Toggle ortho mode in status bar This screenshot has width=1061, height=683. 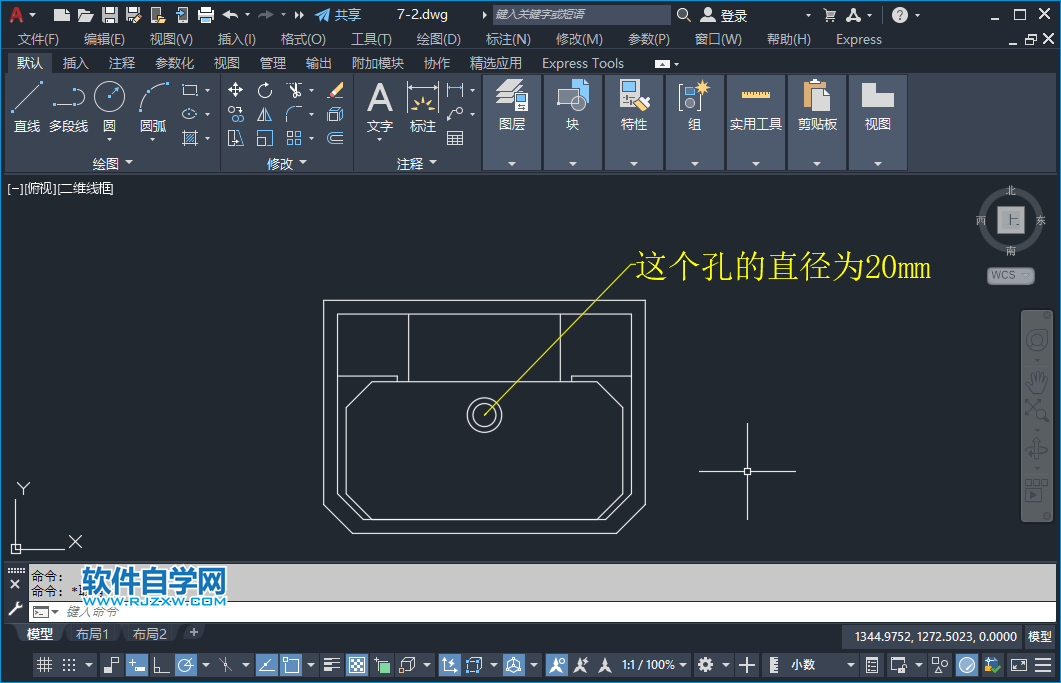(x=160, y=665)
